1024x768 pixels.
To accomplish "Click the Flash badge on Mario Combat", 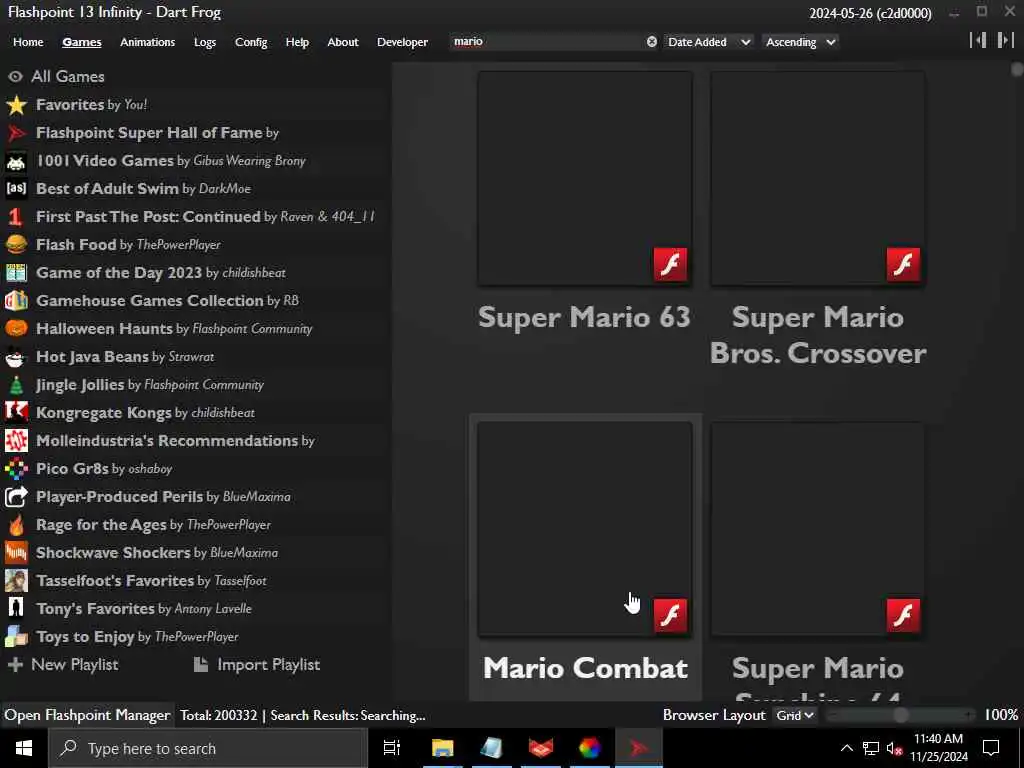I will (x=670, y=615).
